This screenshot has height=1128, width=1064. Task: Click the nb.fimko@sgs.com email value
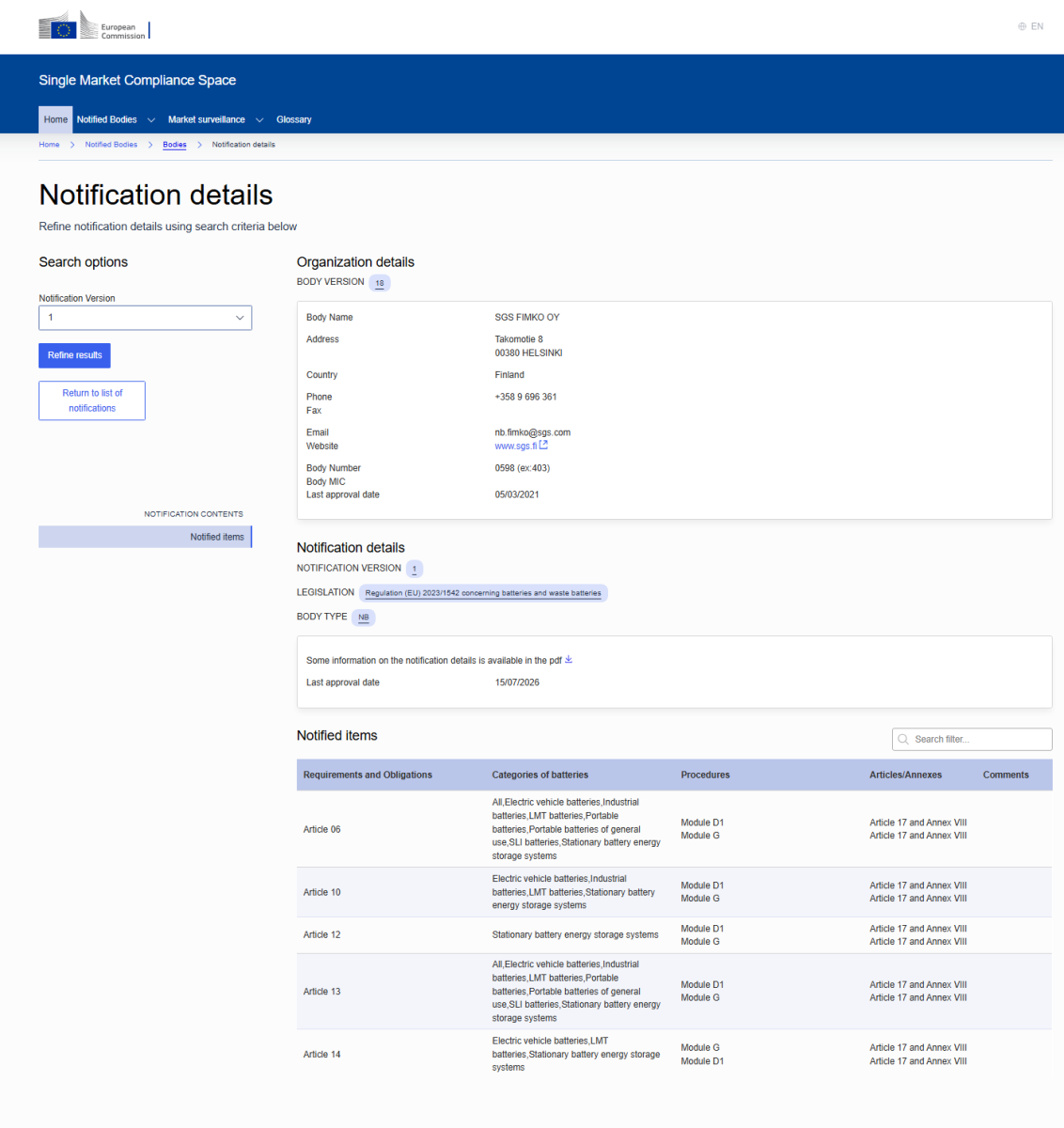tap(533, 433)
